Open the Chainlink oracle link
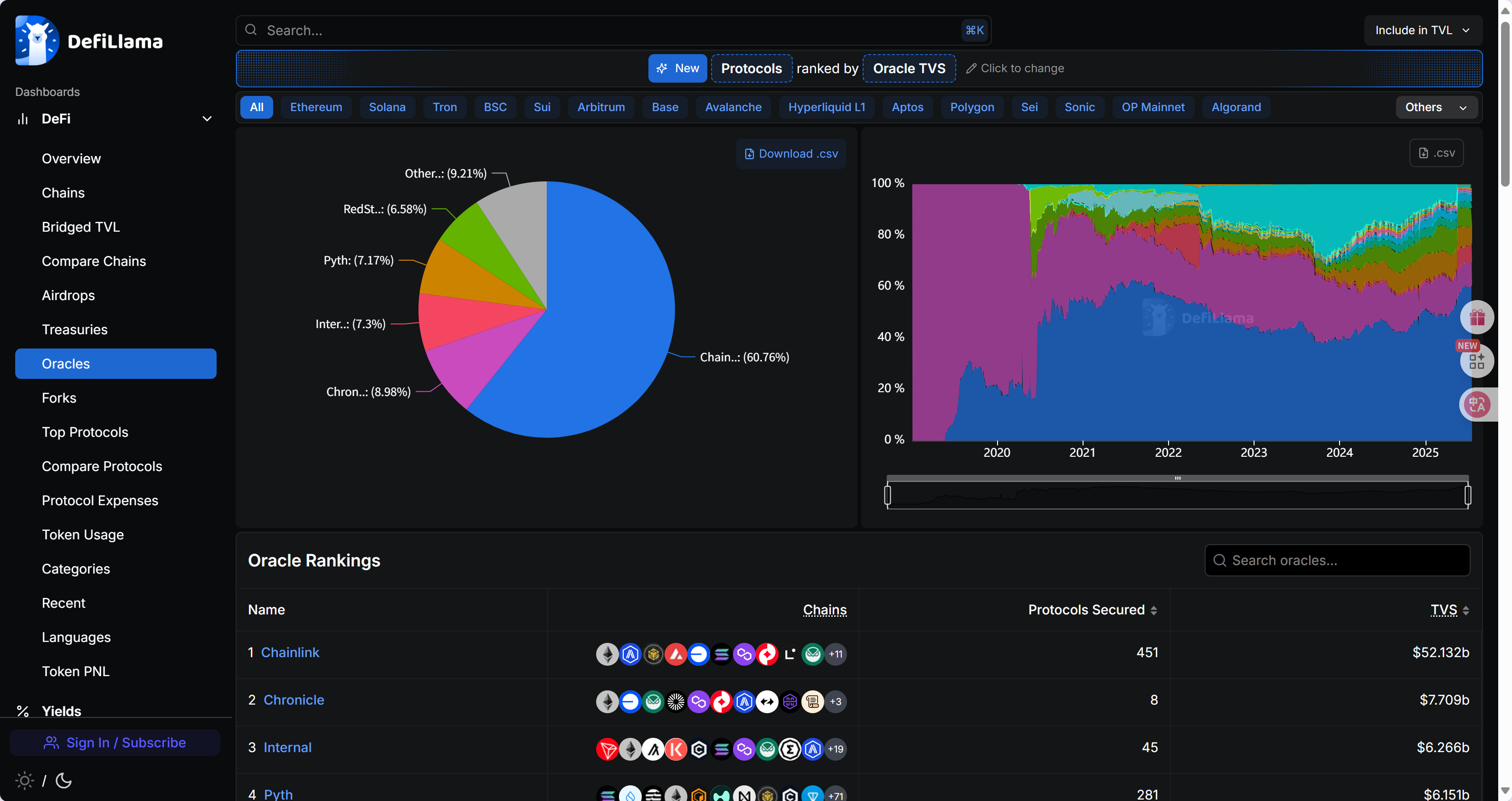The image size is (1512, 801). point(290,652)
